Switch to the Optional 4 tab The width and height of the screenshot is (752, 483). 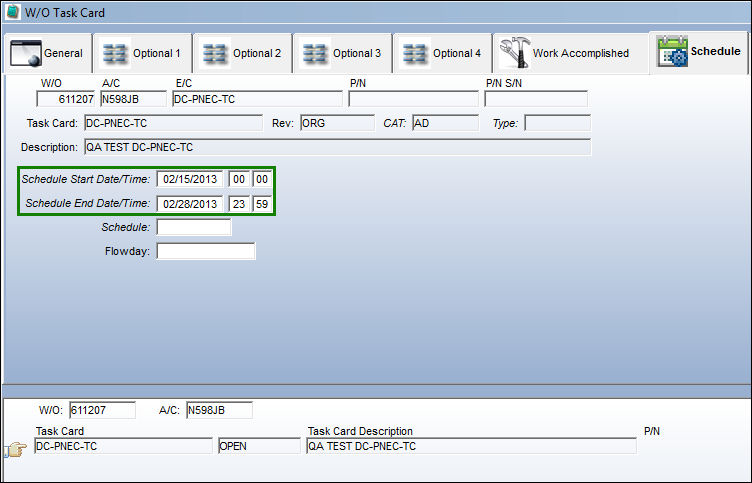[442, 53]
